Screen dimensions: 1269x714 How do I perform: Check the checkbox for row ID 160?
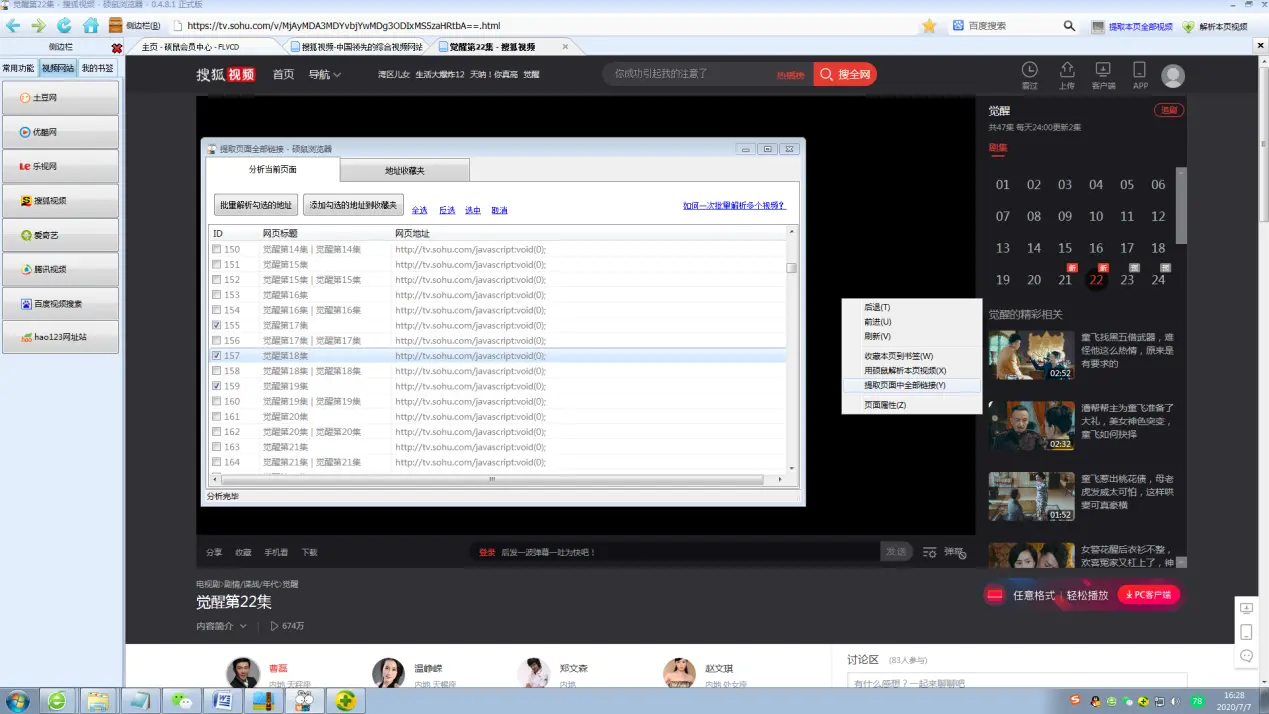(x=217, y=401)
